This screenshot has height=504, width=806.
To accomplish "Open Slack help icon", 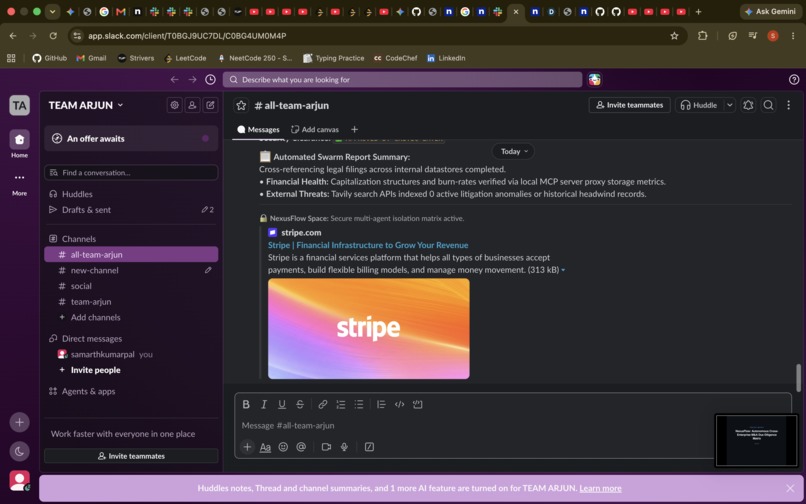I will coord(794,79).
